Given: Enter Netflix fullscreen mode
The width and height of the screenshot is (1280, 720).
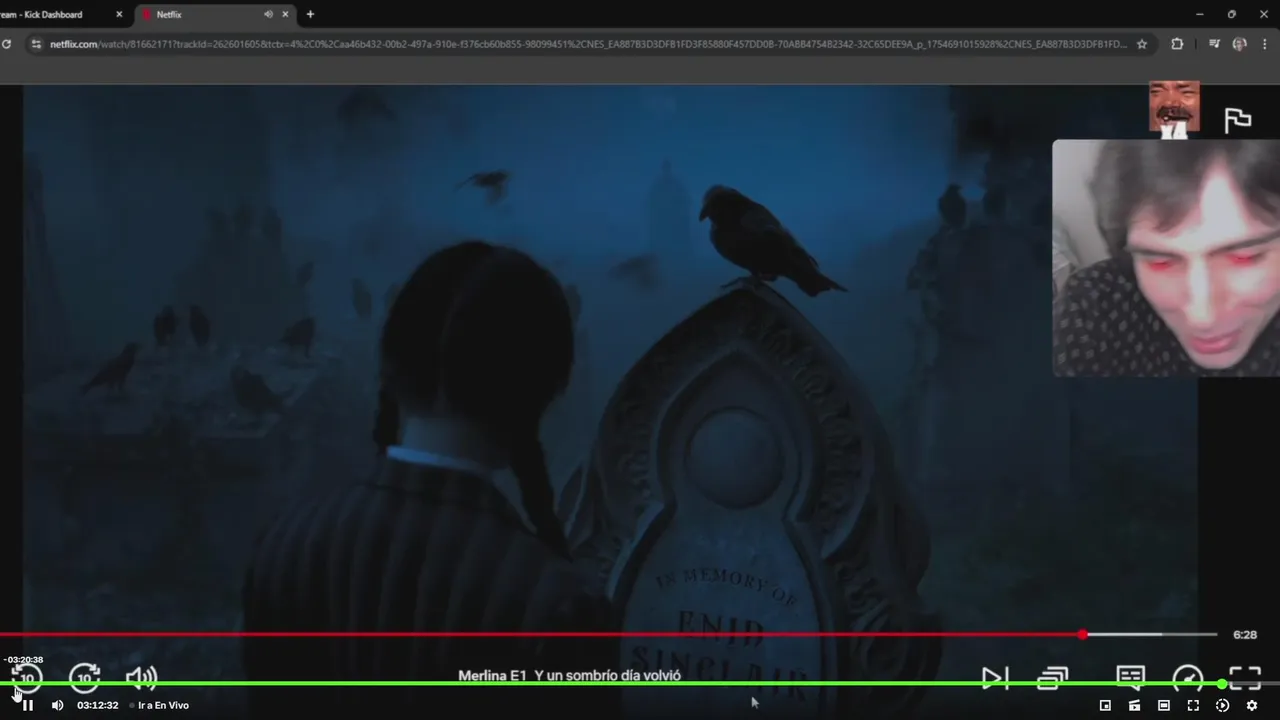Looking at the screenshot, I should coord(1245,678).
